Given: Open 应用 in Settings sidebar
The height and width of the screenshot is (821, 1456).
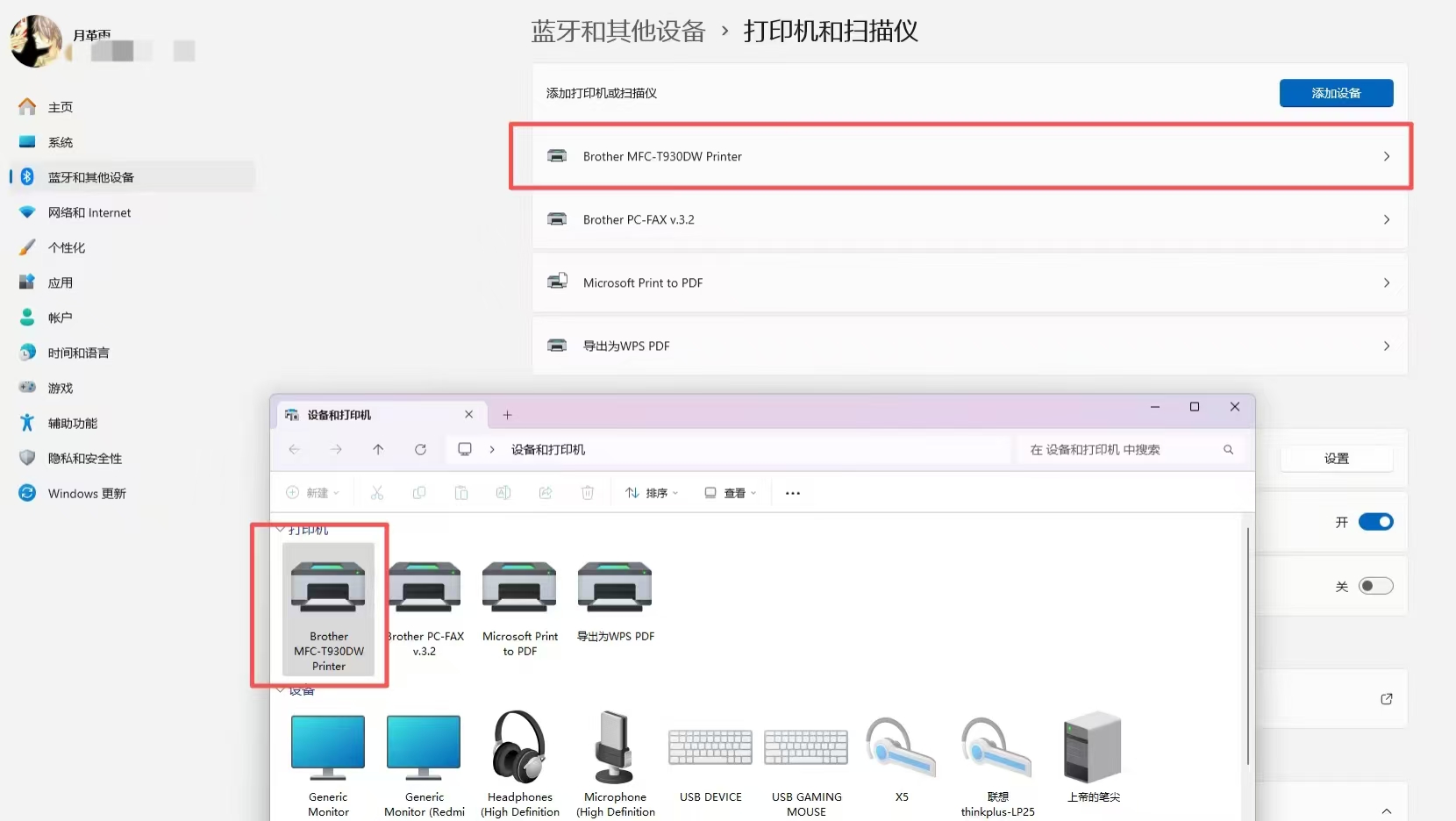Looking at the screenshot, I should coord(132,282).
